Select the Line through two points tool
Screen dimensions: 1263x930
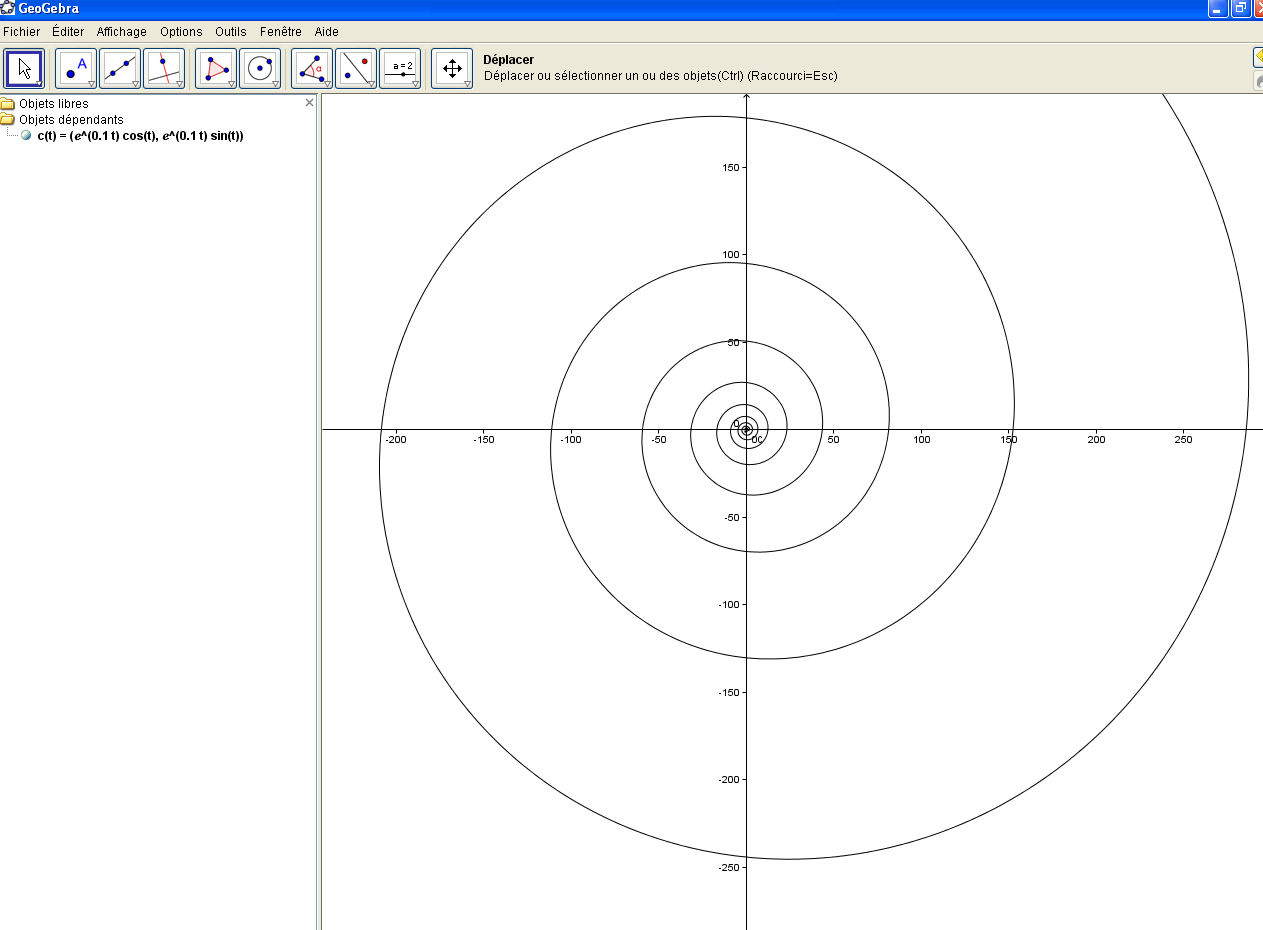click(120, 69)
